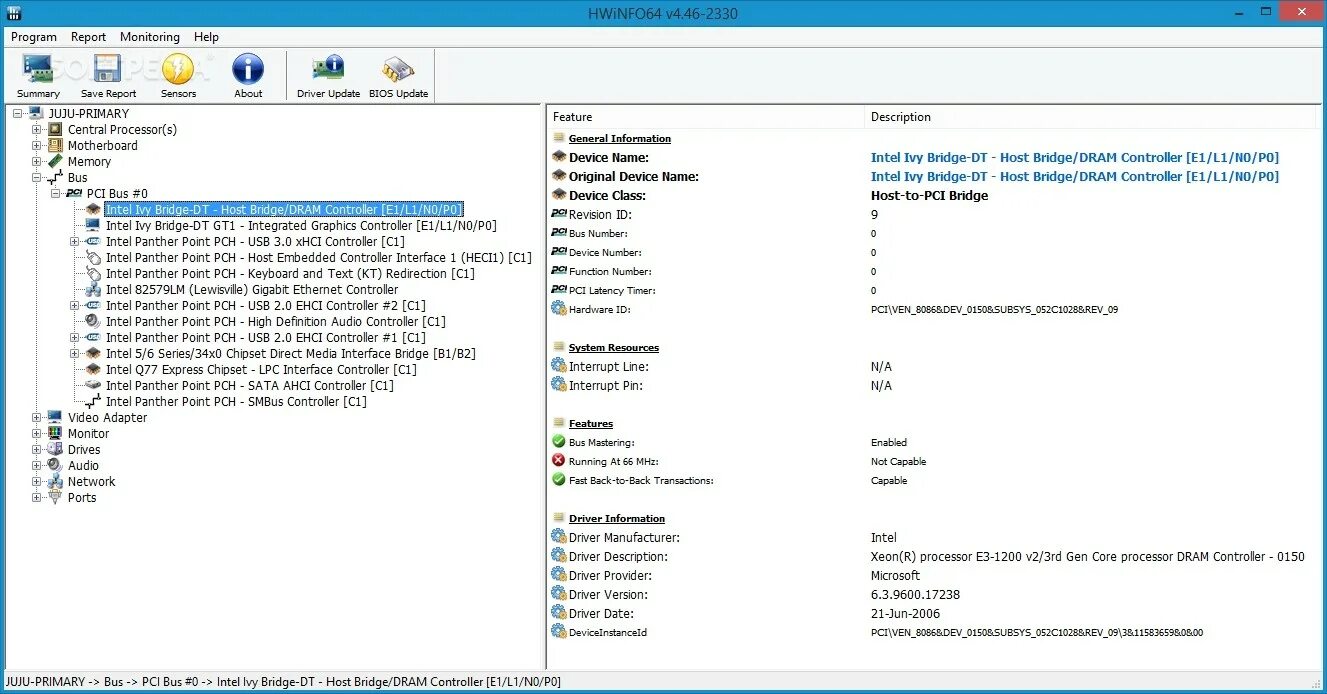Click the Memory node icon
Image resolution: width=1327 pixels, height=694 pixels.
click(56, 161)
